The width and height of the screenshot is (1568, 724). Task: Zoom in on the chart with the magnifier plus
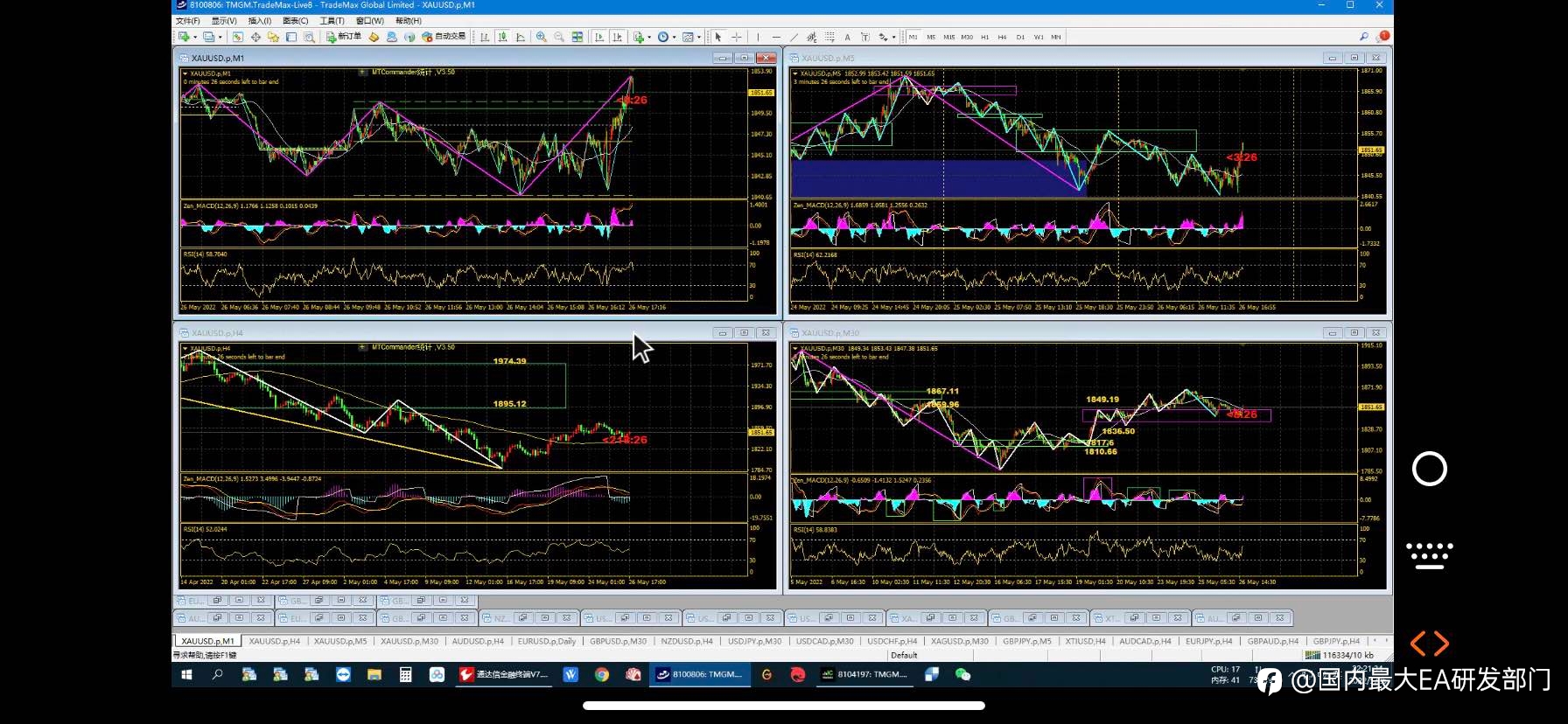pyautogui.click(x=542, y=37)
